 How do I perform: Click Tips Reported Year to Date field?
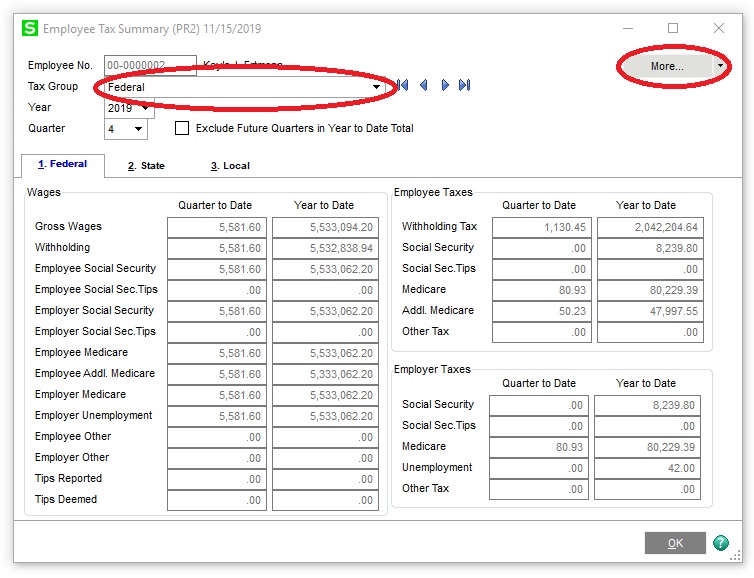(326, 479)
